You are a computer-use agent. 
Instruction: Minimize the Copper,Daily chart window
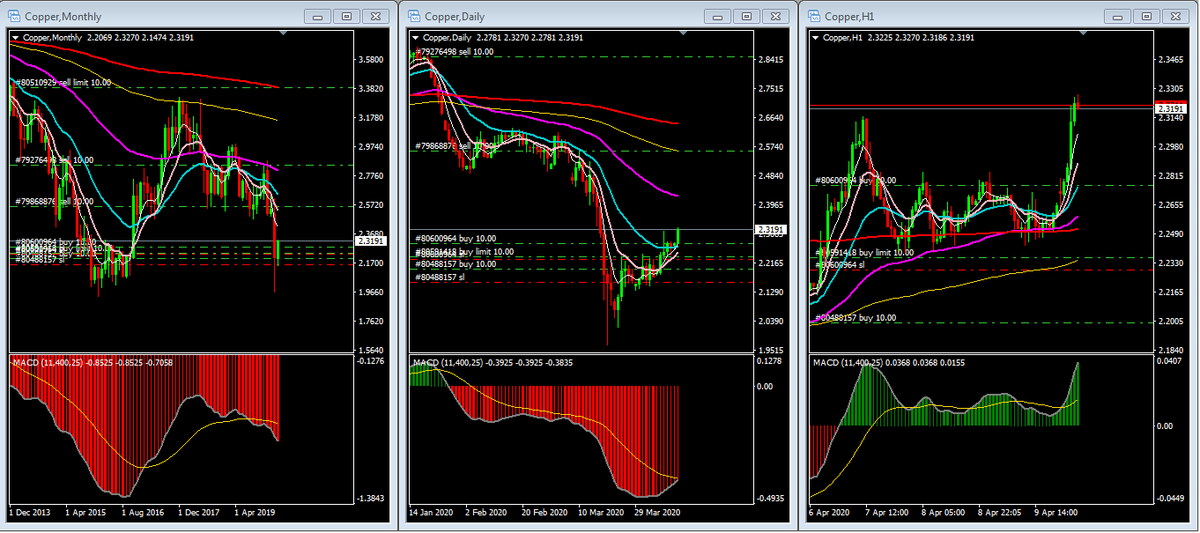(717, 16)
